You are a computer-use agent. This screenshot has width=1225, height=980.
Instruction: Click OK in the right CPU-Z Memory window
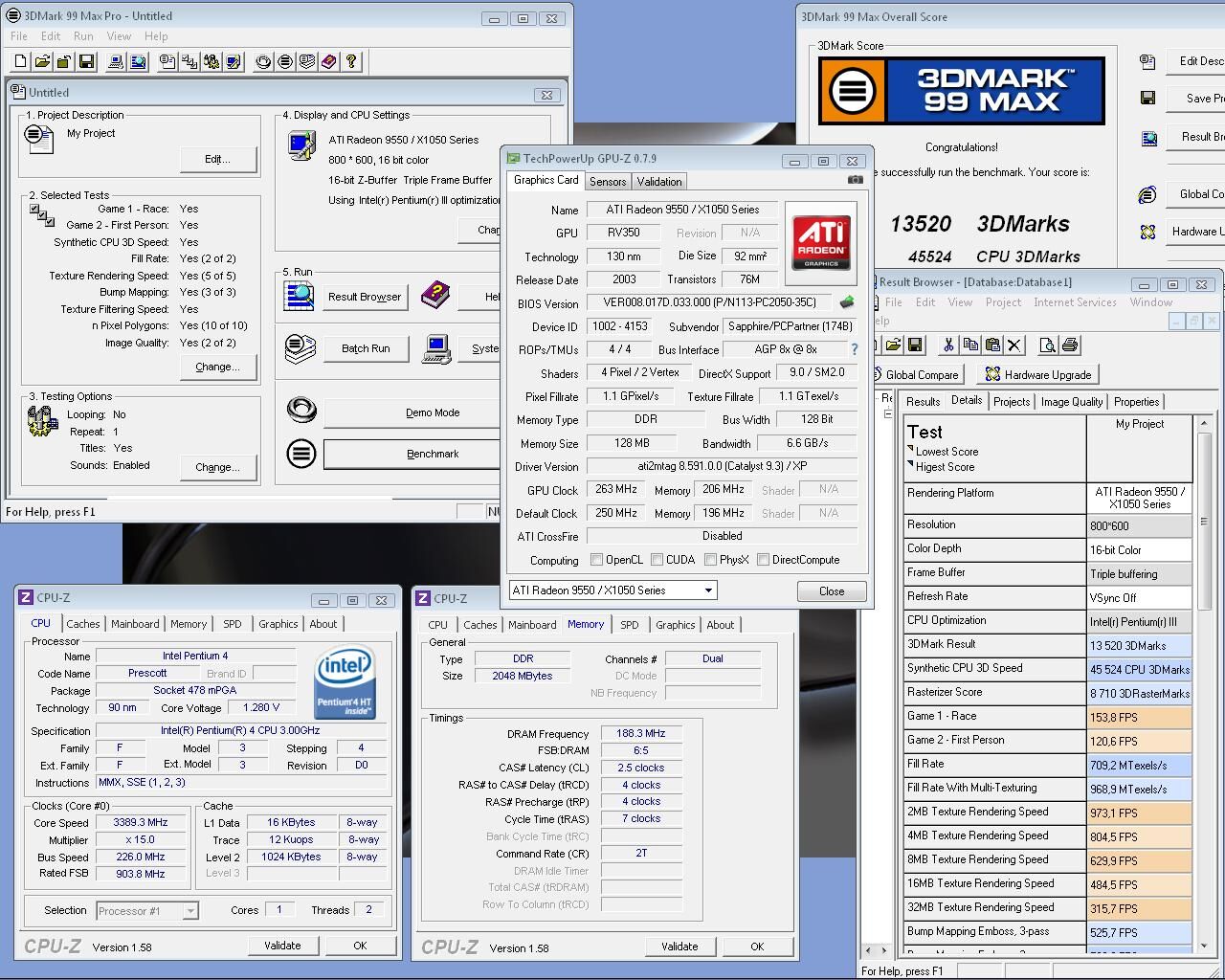pos(757,947)
